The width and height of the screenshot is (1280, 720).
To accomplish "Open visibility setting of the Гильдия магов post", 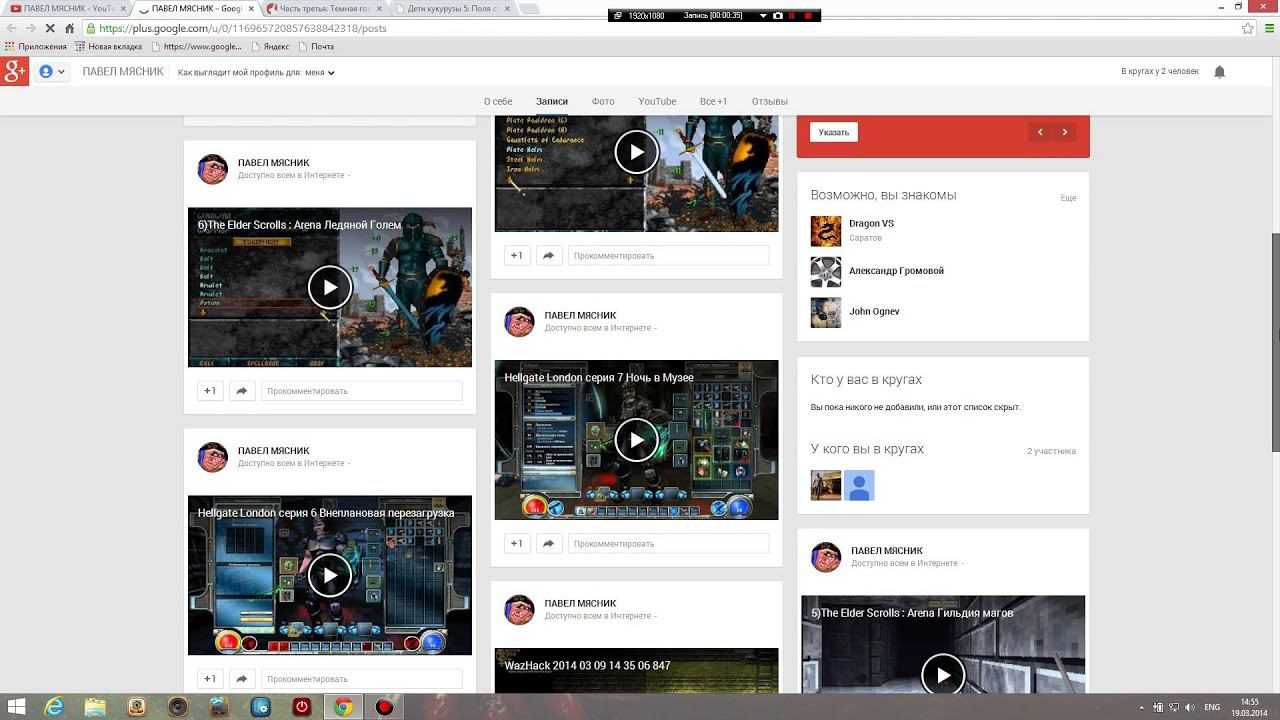I will coord(907,564).
